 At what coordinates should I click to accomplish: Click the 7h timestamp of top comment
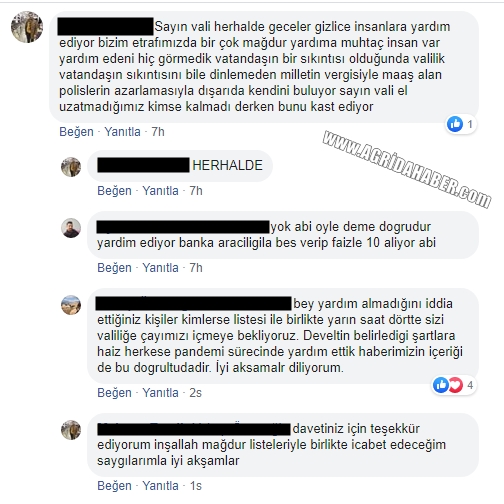[158, 132]
